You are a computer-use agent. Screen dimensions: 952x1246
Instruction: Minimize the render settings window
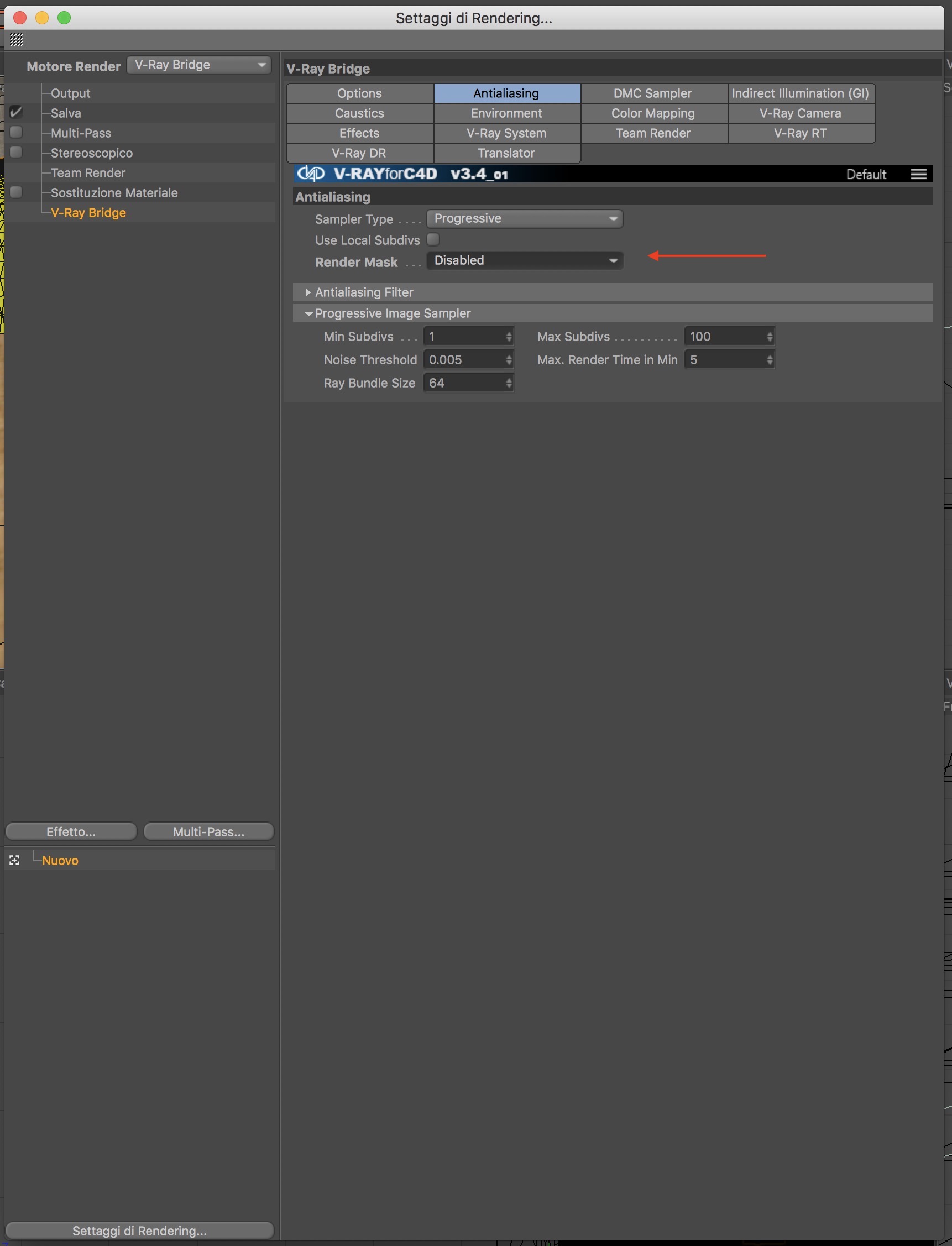(42, 18)
